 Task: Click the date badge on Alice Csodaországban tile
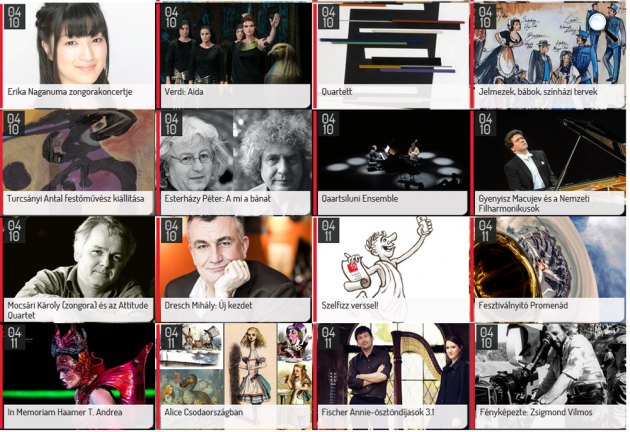tap(171, 338)
